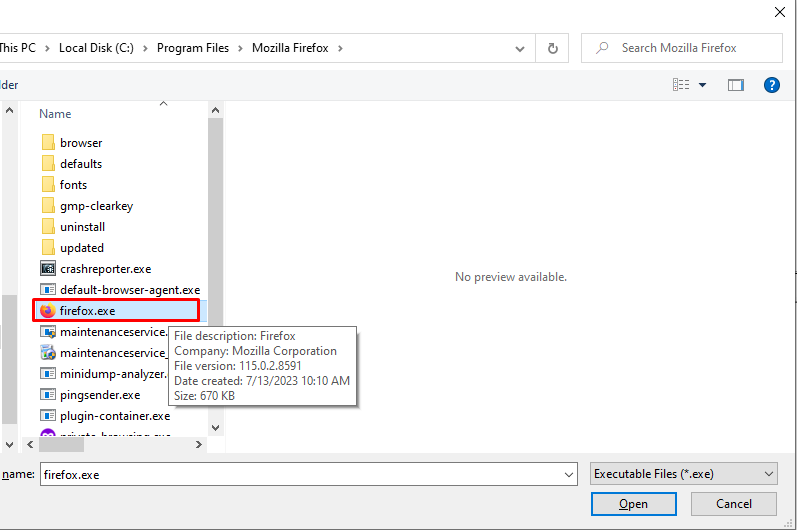The image size is (797, 530).
Task: Click the browser folder icon
Action: point(48,142)
